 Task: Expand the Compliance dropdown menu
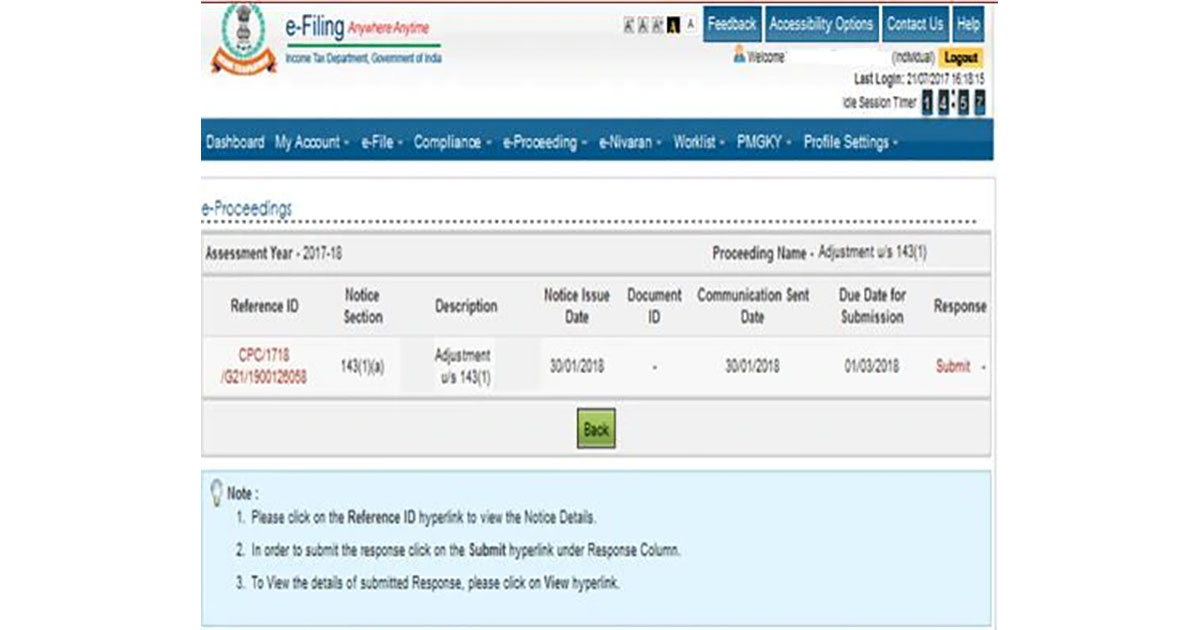pos(452,142)
